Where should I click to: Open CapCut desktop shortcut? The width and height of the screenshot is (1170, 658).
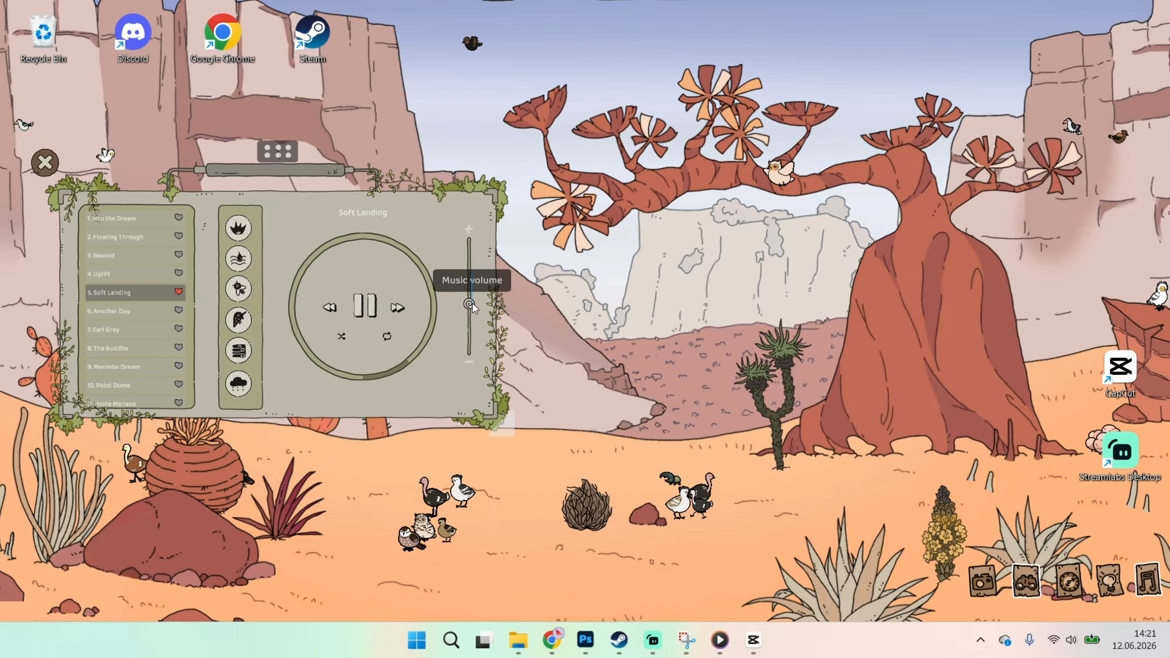coord(1120,374)
